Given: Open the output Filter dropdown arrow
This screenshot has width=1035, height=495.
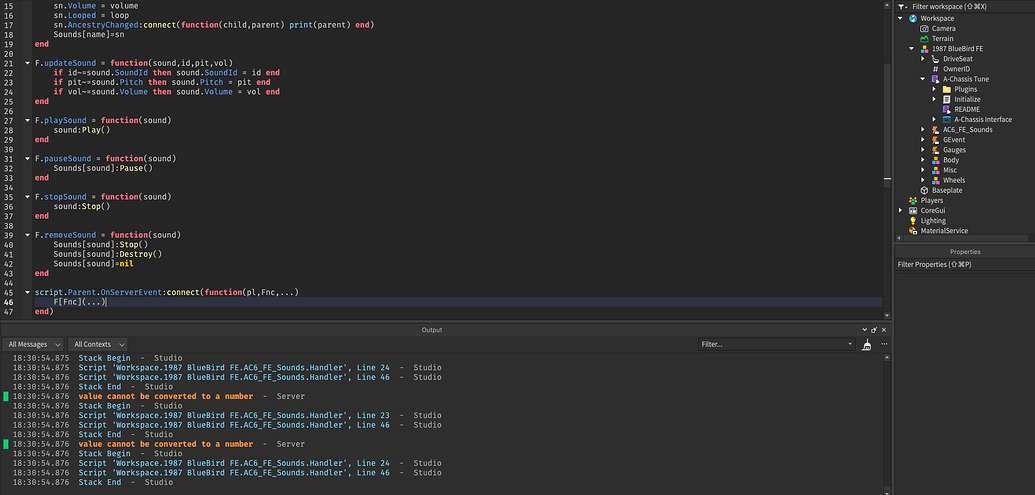Looking at the screenshot, I should pyautogui.click(x=850, y=345).
